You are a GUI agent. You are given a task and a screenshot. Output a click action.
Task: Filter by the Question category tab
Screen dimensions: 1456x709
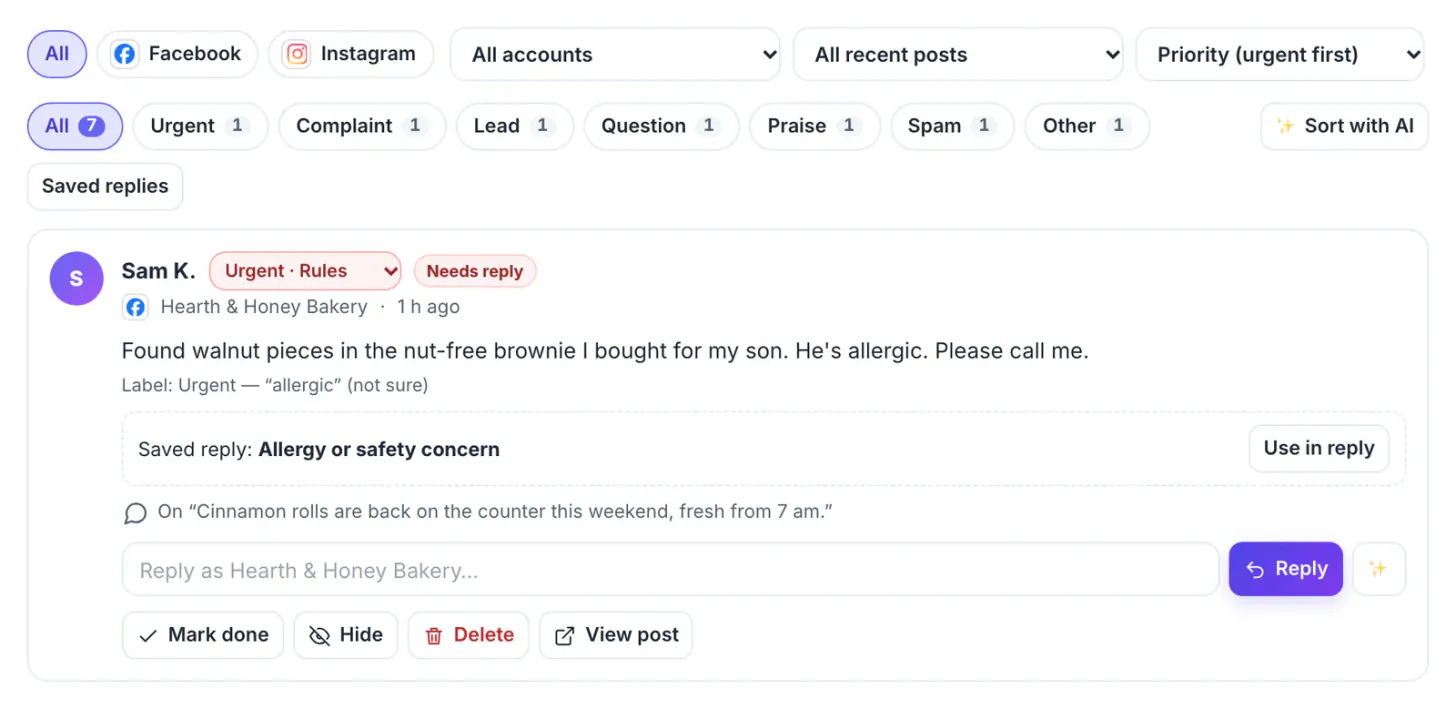pos(661,126)
